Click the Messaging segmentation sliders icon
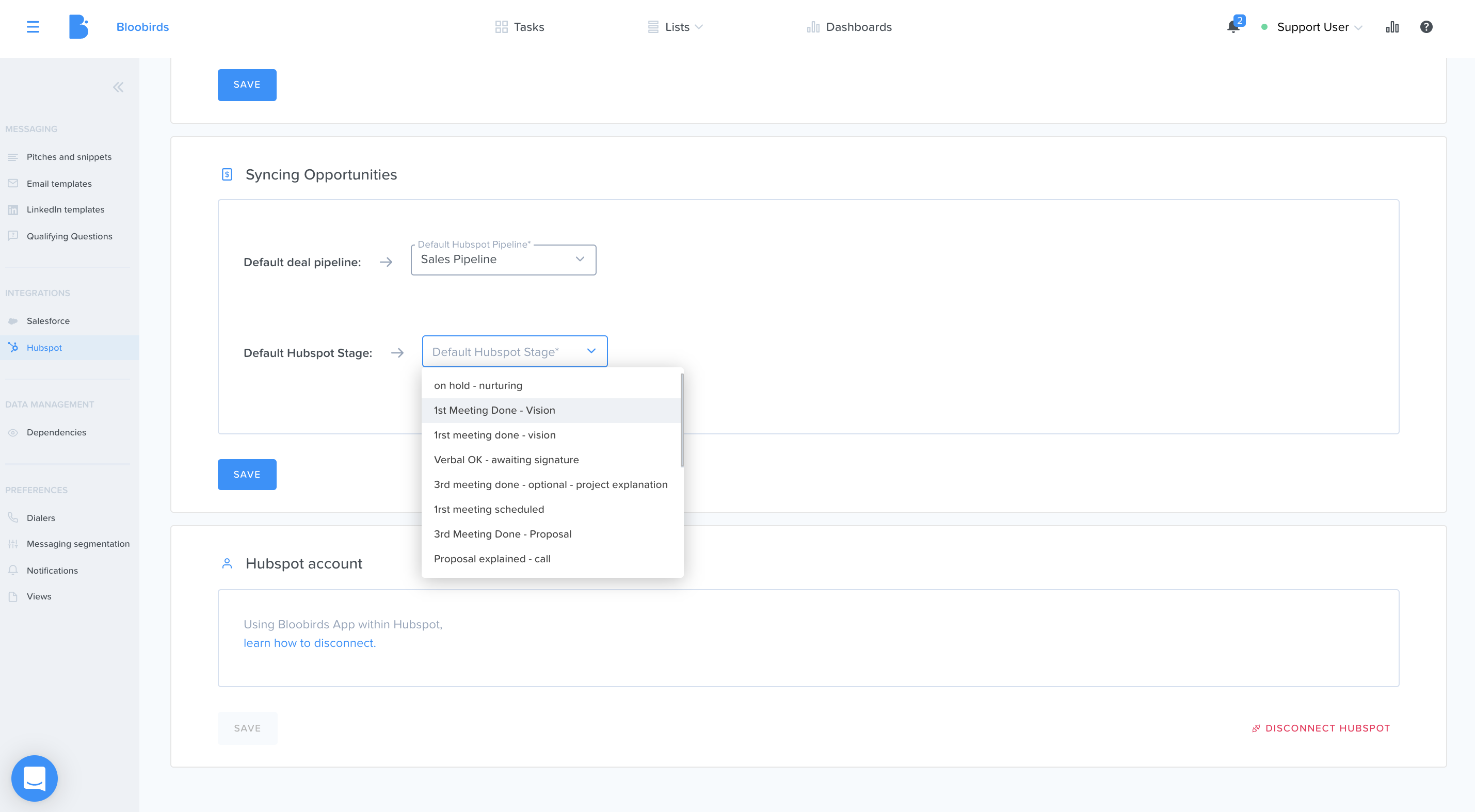The image size is (1475, 812). click(x=12, y=544)
